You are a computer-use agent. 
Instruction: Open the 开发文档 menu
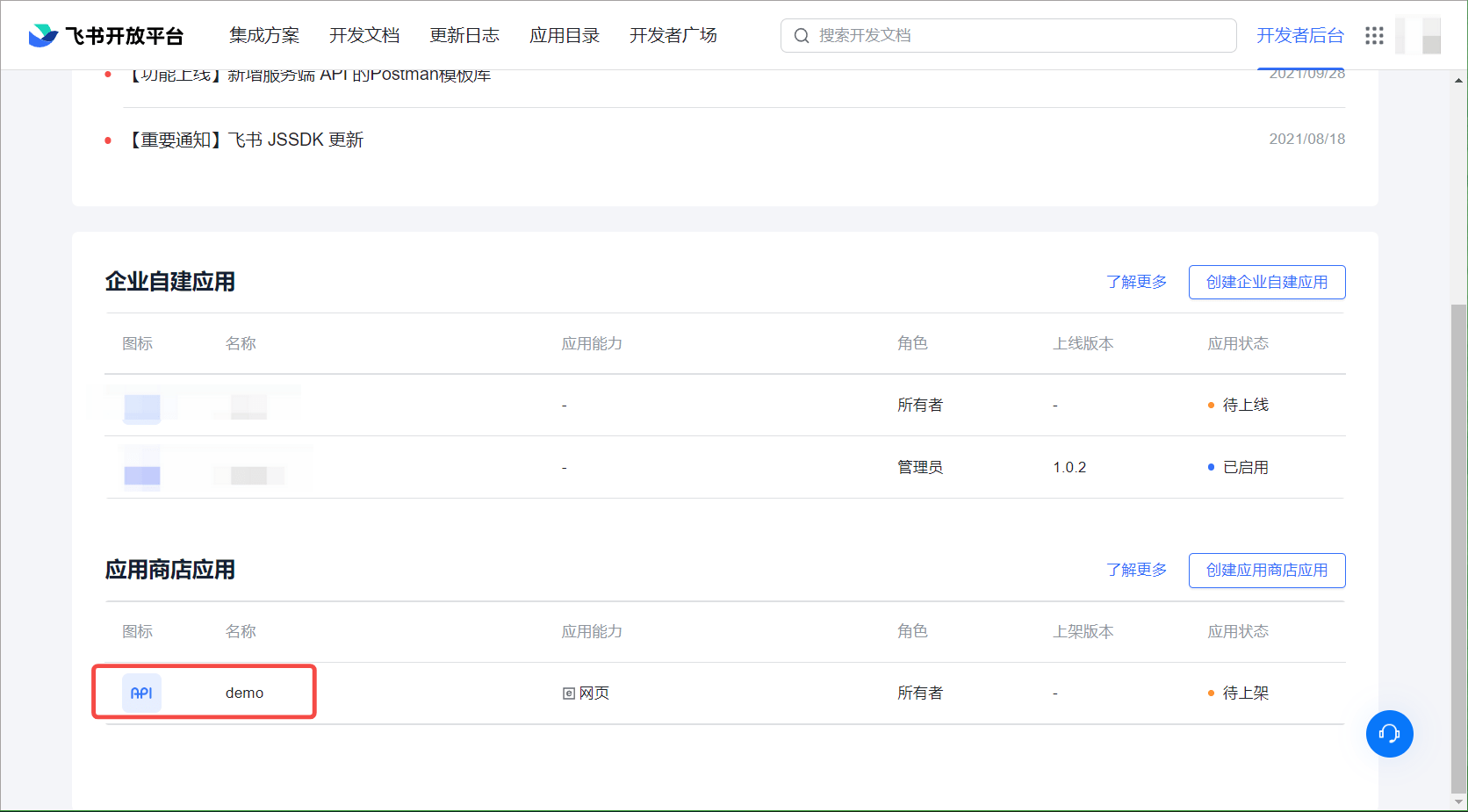point(364,35)
